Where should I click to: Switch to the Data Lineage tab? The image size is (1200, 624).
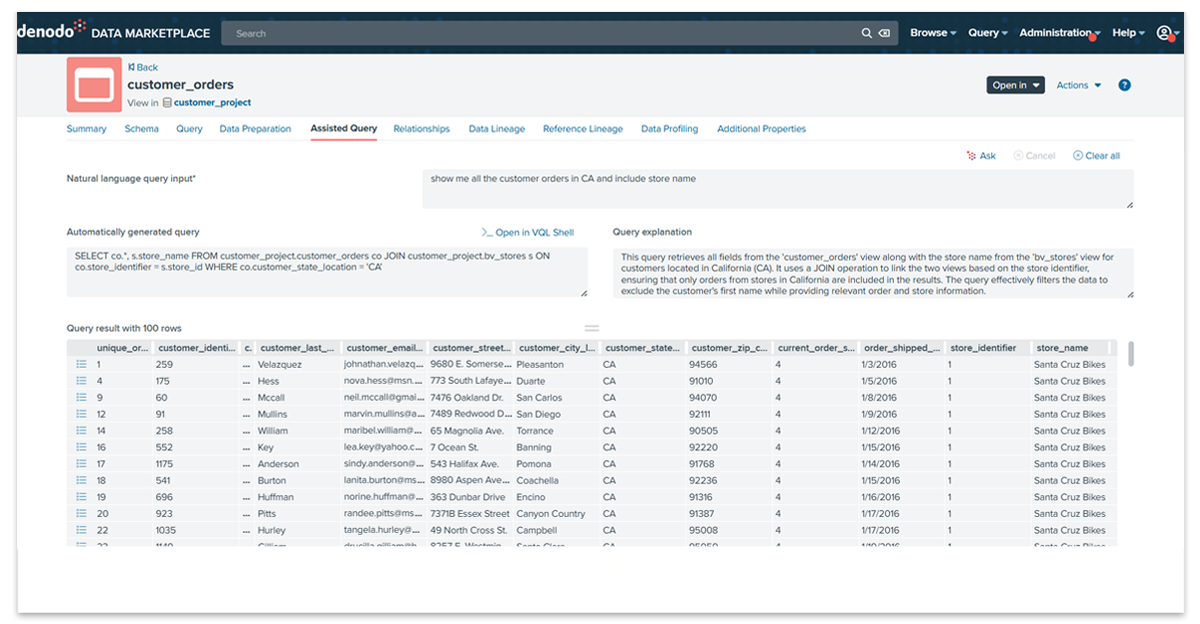[x=496, y=129]
